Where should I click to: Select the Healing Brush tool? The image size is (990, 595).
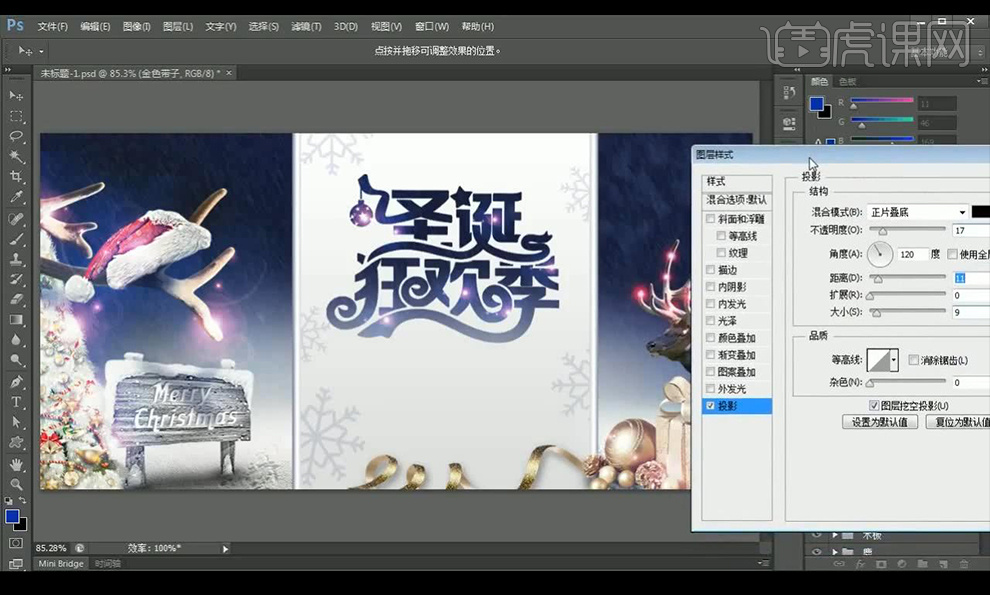tap(16, 219)
